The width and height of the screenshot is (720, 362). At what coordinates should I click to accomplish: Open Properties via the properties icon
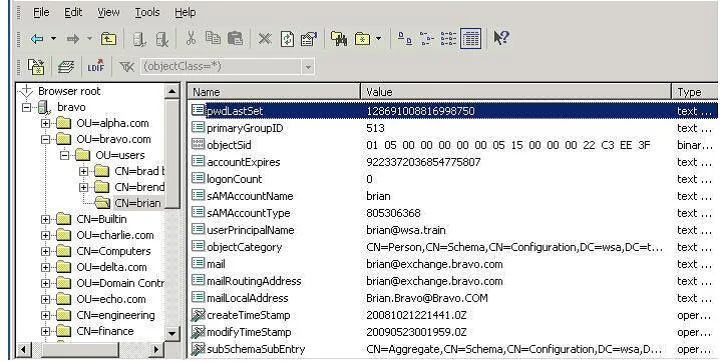point(309,39)
